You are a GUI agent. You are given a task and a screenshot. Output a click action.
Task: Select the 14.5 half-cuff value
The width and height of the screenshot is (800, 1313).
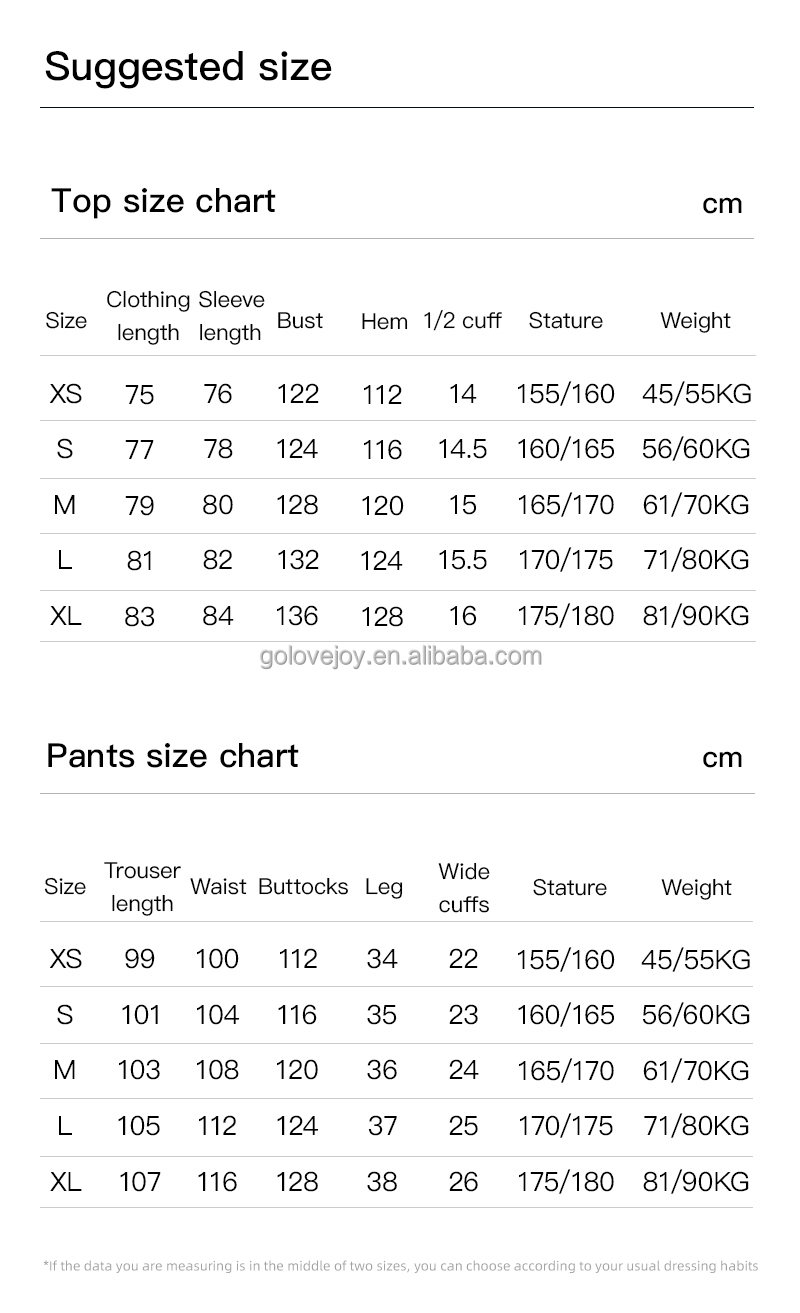pos(462,449)
